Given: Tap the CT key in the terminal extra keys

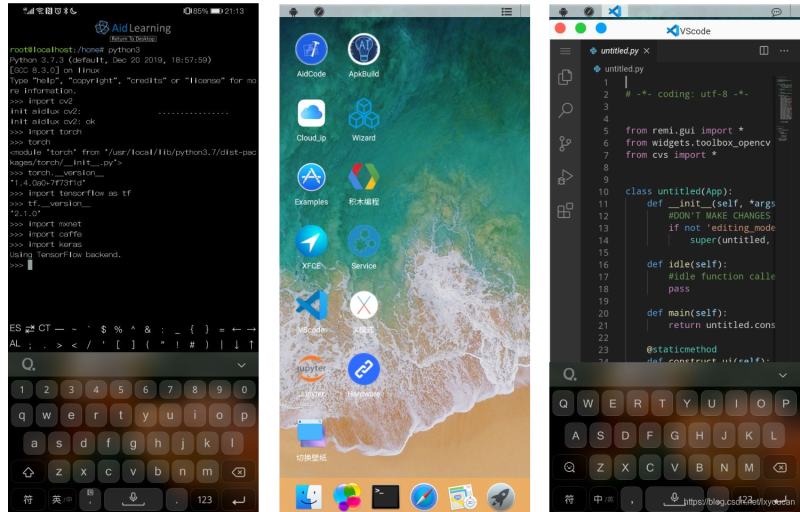Looking at the screenshot, I should [44, 328].
